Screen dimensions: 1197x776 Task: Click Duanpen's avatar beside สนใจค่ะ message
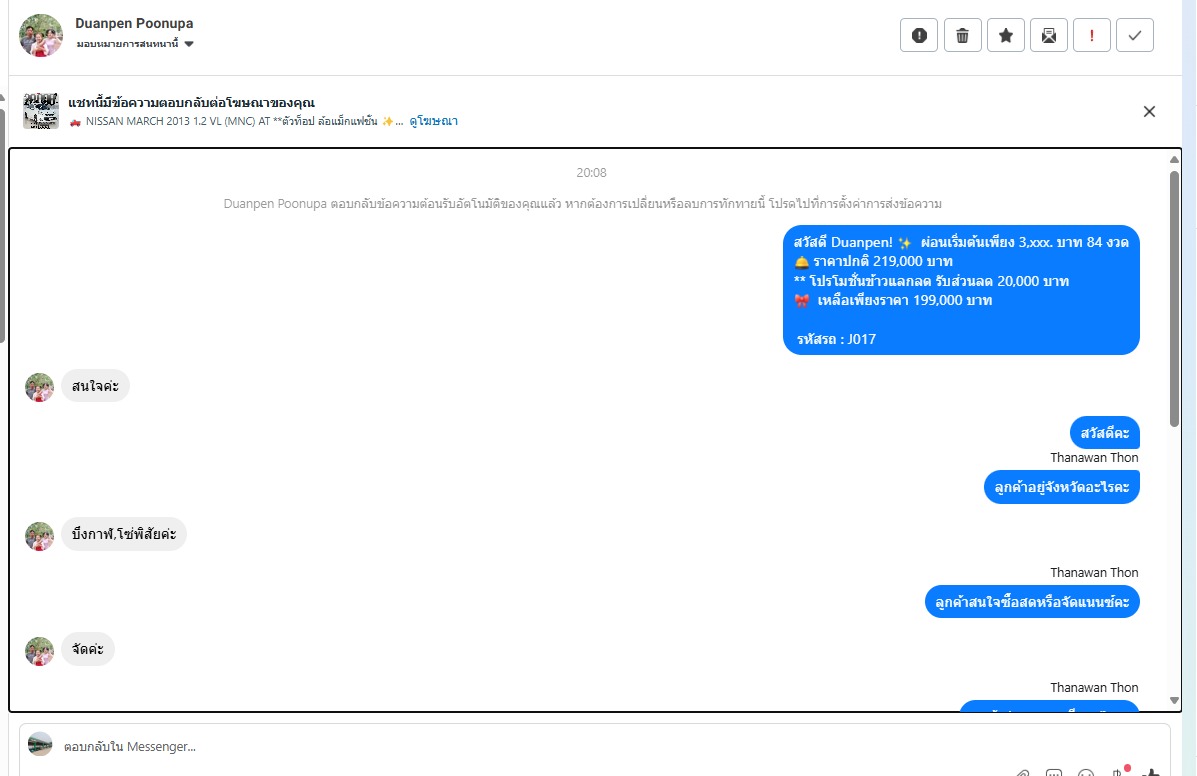[x=40, y=387]
